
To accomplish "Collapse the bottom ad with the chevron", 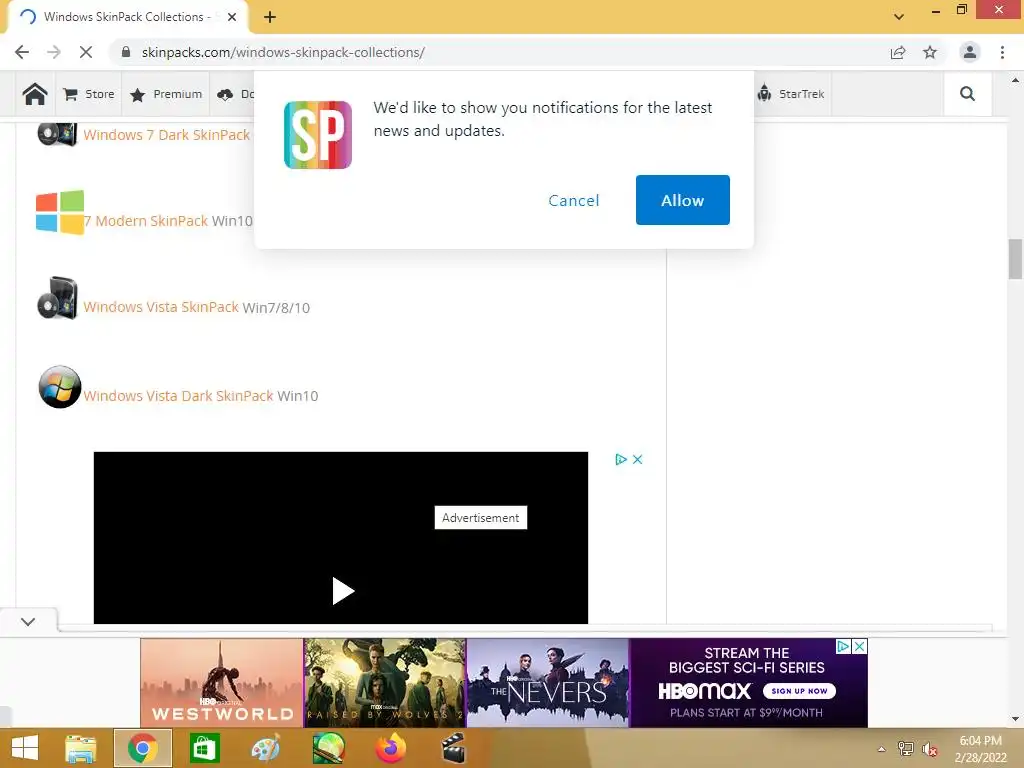I will [28, 622].
